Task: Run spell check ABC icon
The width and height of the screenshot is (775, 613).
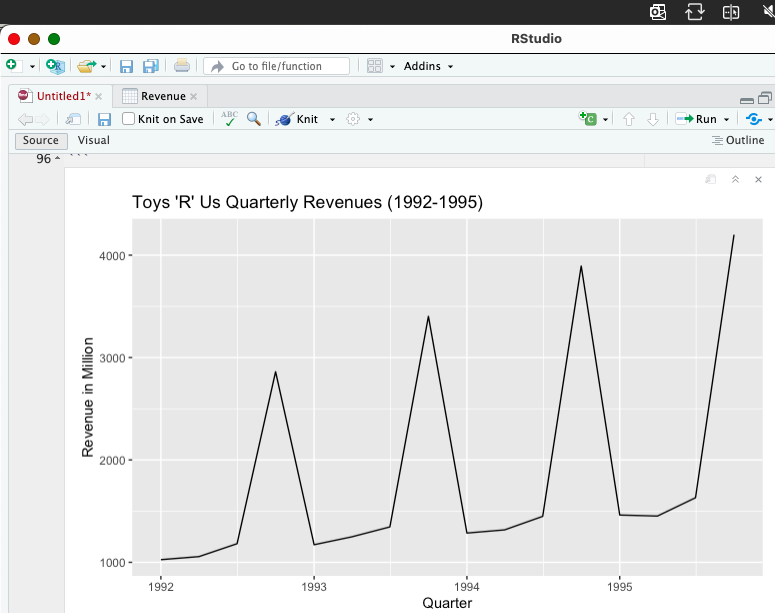Action: [229, 119]
